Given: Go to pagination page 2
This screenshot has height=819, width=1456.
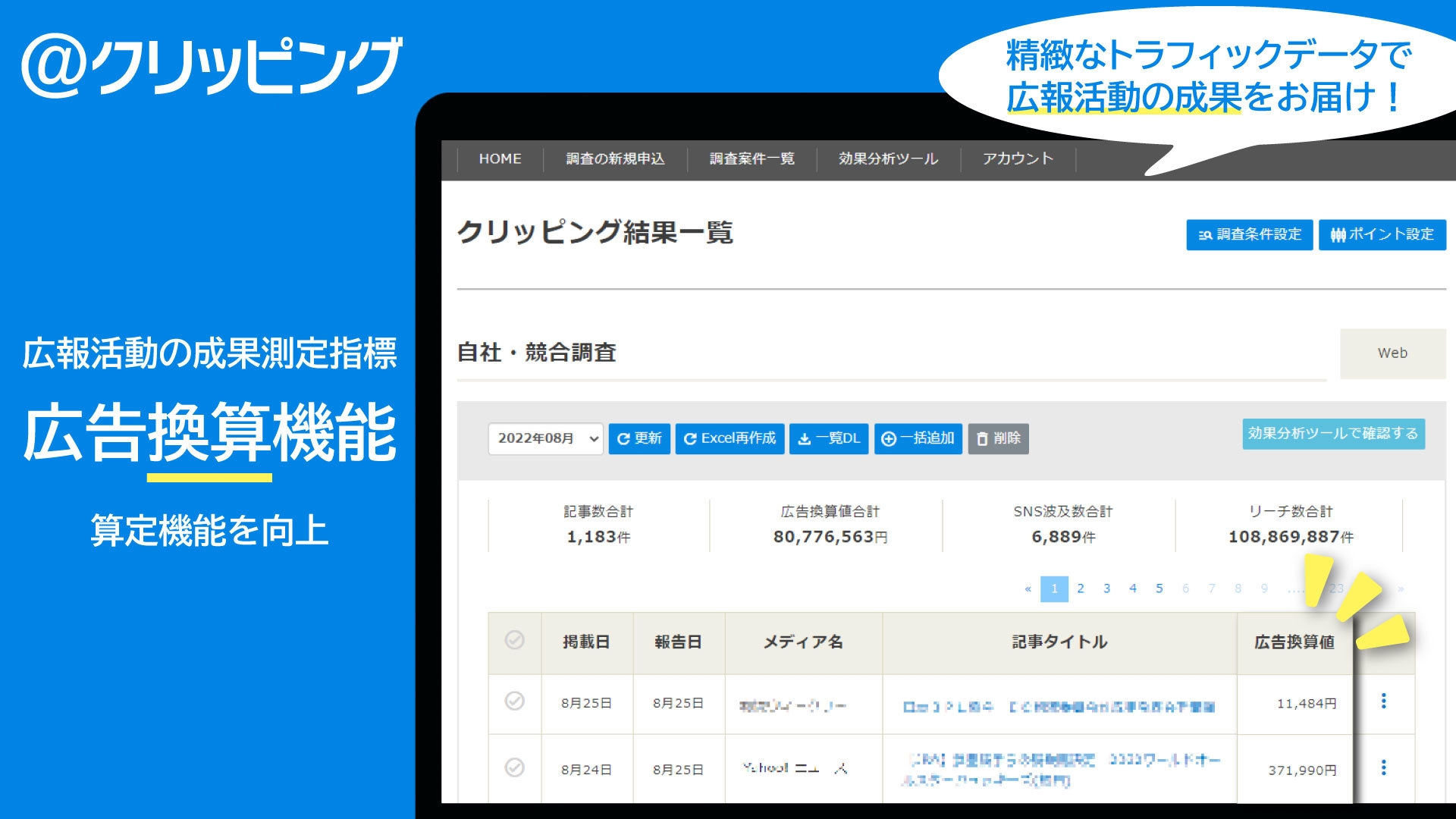Looking at the screenshot, I should (x=1080, y=588).
